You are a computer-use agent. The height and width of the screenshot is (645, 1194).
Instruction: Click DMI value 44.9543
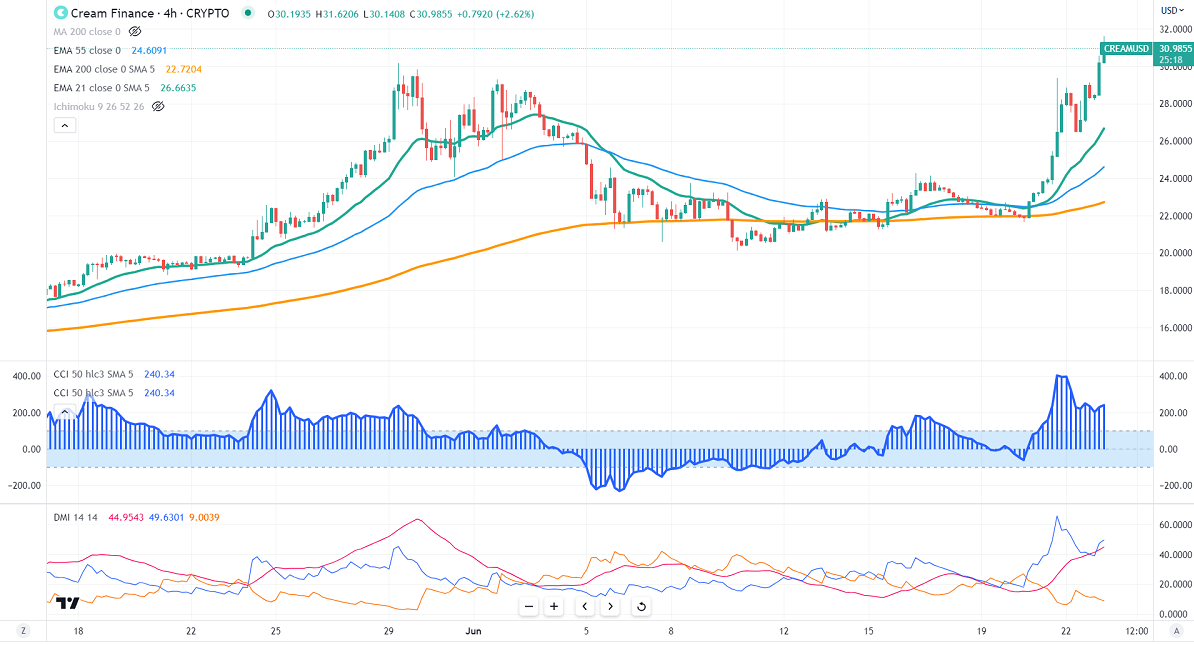point(126,517)
